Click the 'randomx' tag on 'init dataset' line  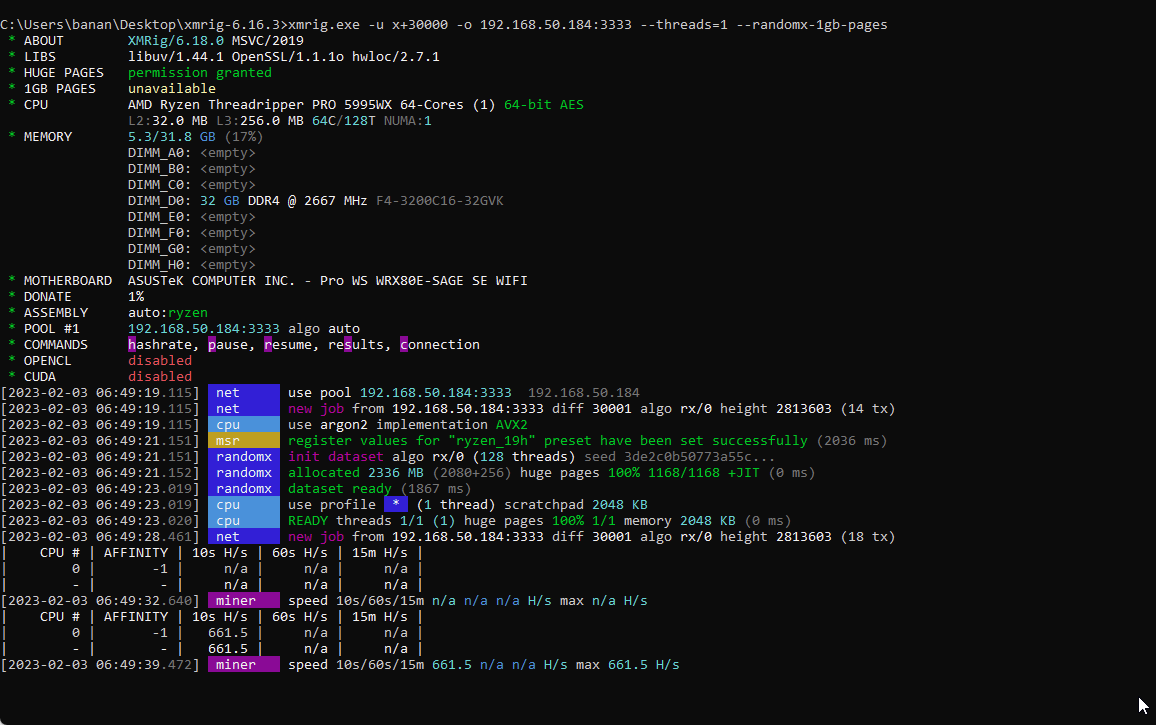(x=243, y=457)
